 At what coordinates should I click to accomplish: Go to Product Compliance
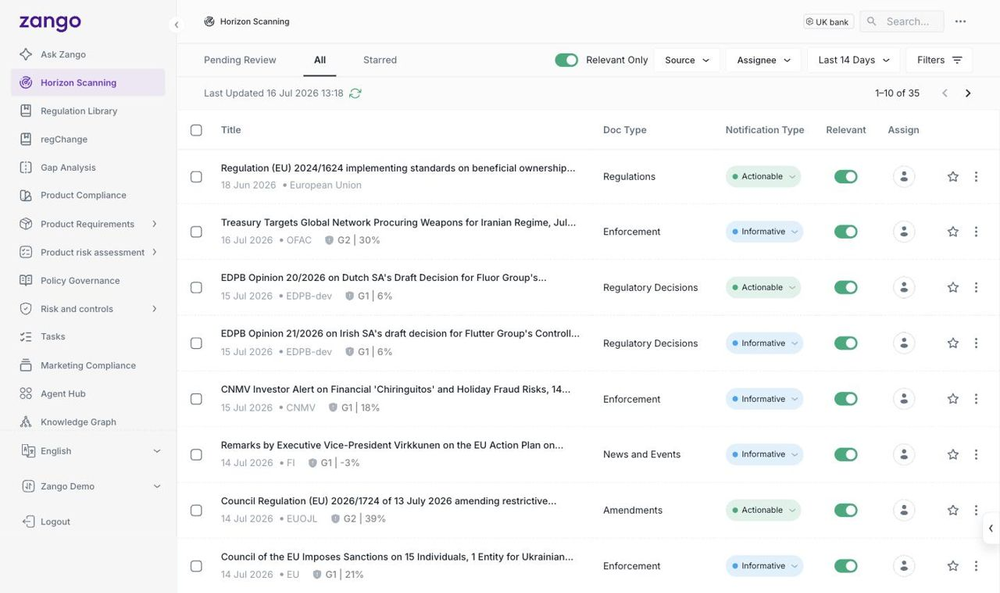pos(83,195)
